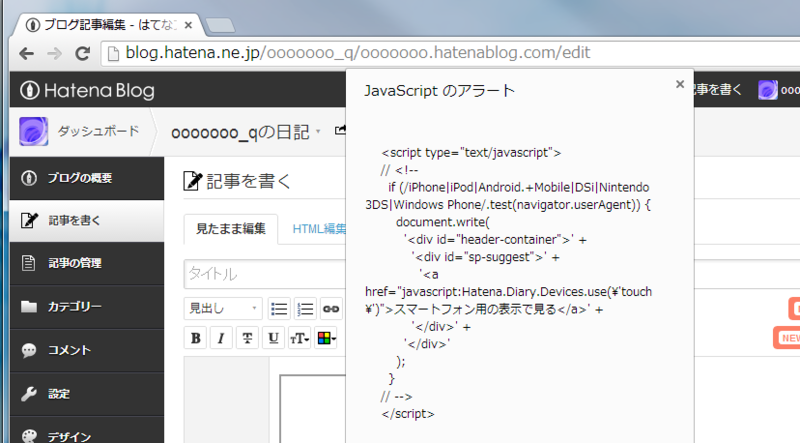Screen dimensions: 800x443
Task: Open a new browser tab
Action: pyautogui.click(x=220, y=25)
